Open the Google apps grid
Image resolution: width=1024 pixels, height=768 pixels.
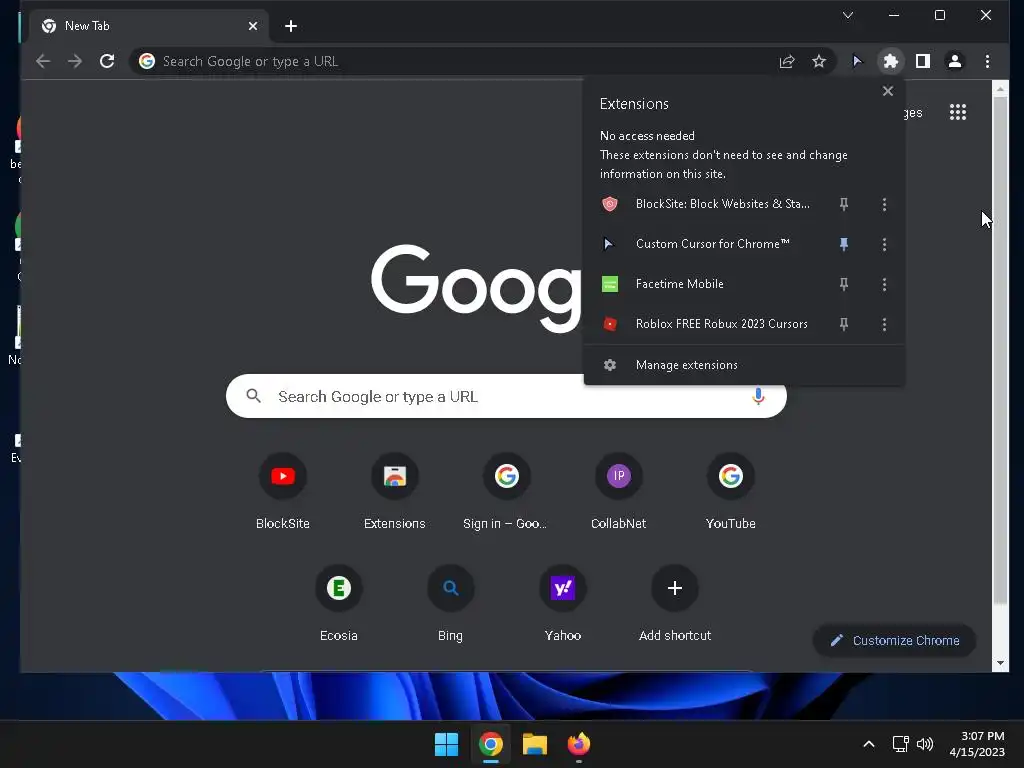(958, 112)
